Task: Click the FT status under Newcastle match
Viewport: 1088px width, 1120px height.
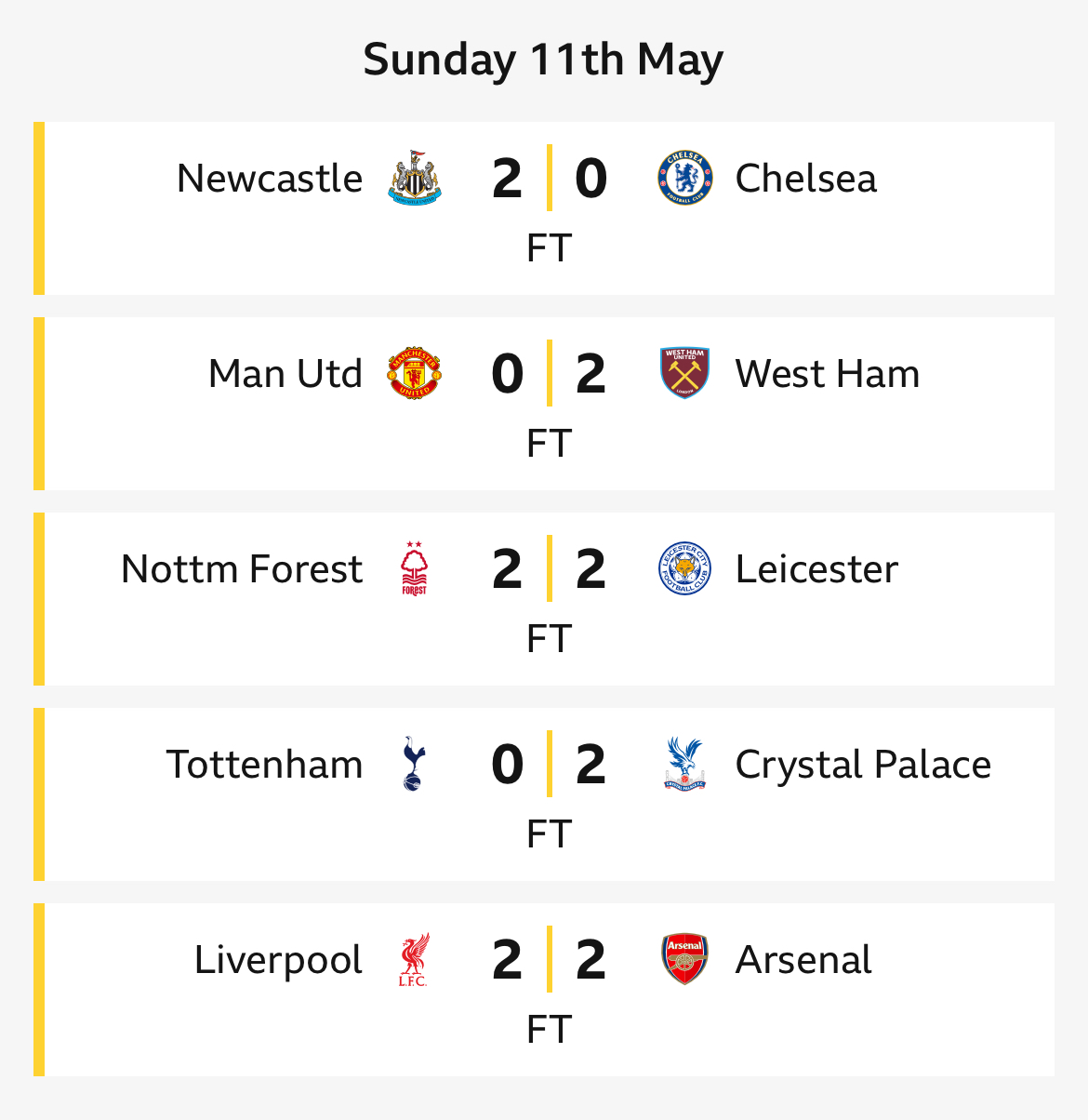Action: click(549, 248)
